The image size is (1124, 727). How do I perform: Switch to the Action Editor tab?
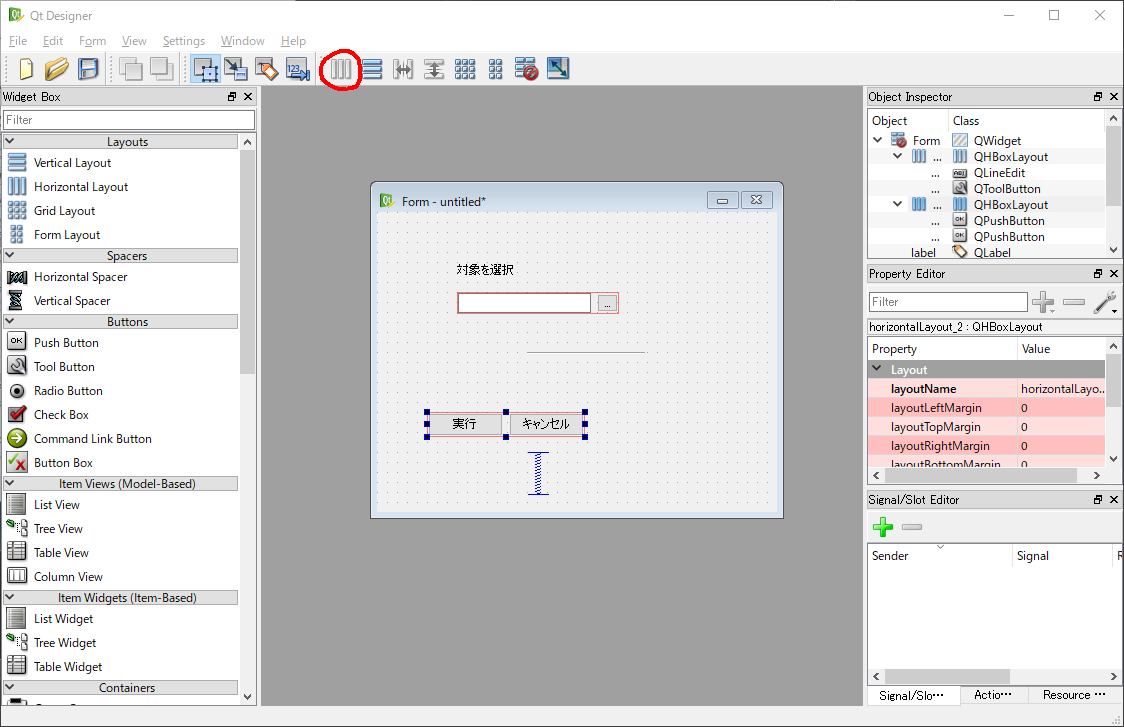tap(994, 694)
